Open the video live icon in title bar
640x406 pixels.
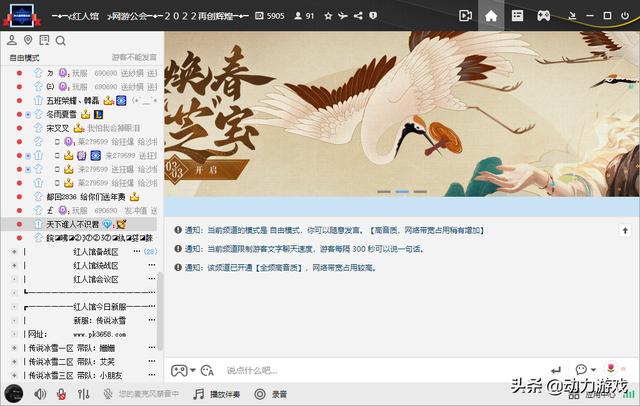(x=465, y=16)
